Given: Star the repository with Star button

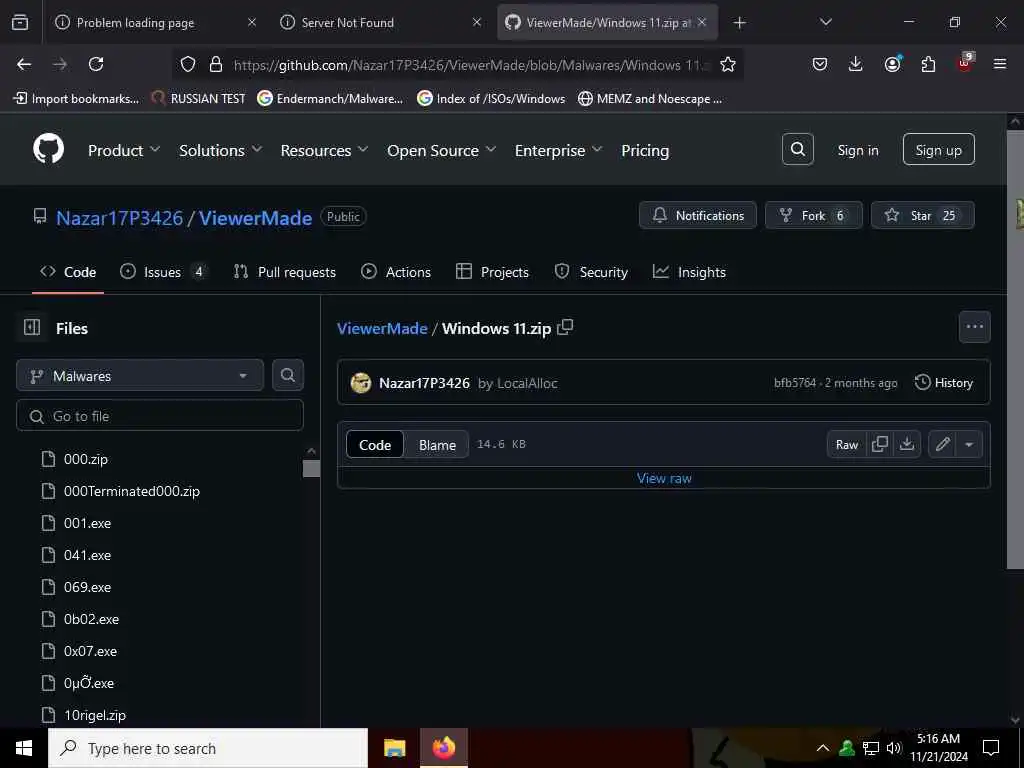Looking at the screenshot, I should tap(922, 215).
